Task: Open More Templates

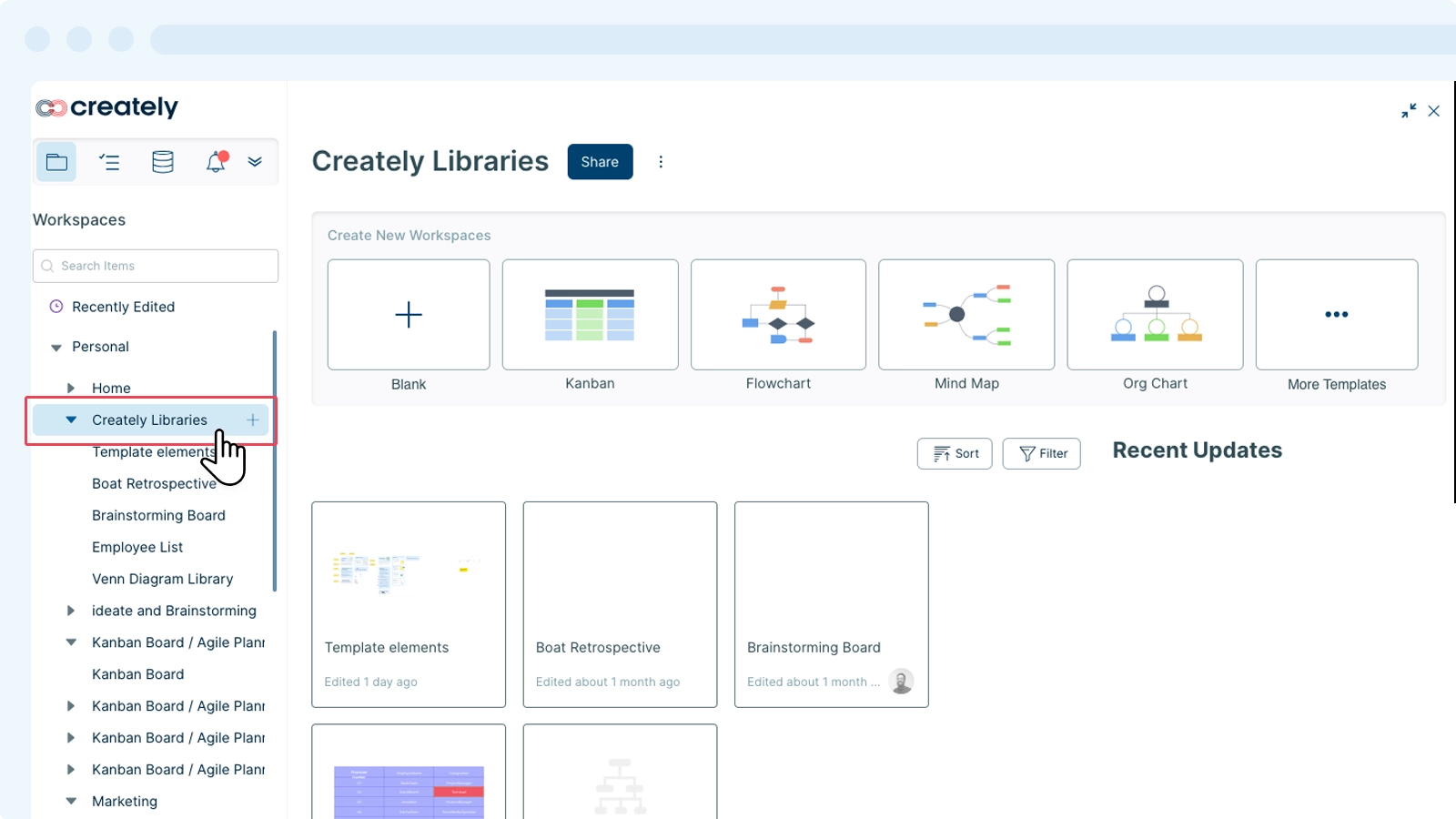Action: 1337,315
